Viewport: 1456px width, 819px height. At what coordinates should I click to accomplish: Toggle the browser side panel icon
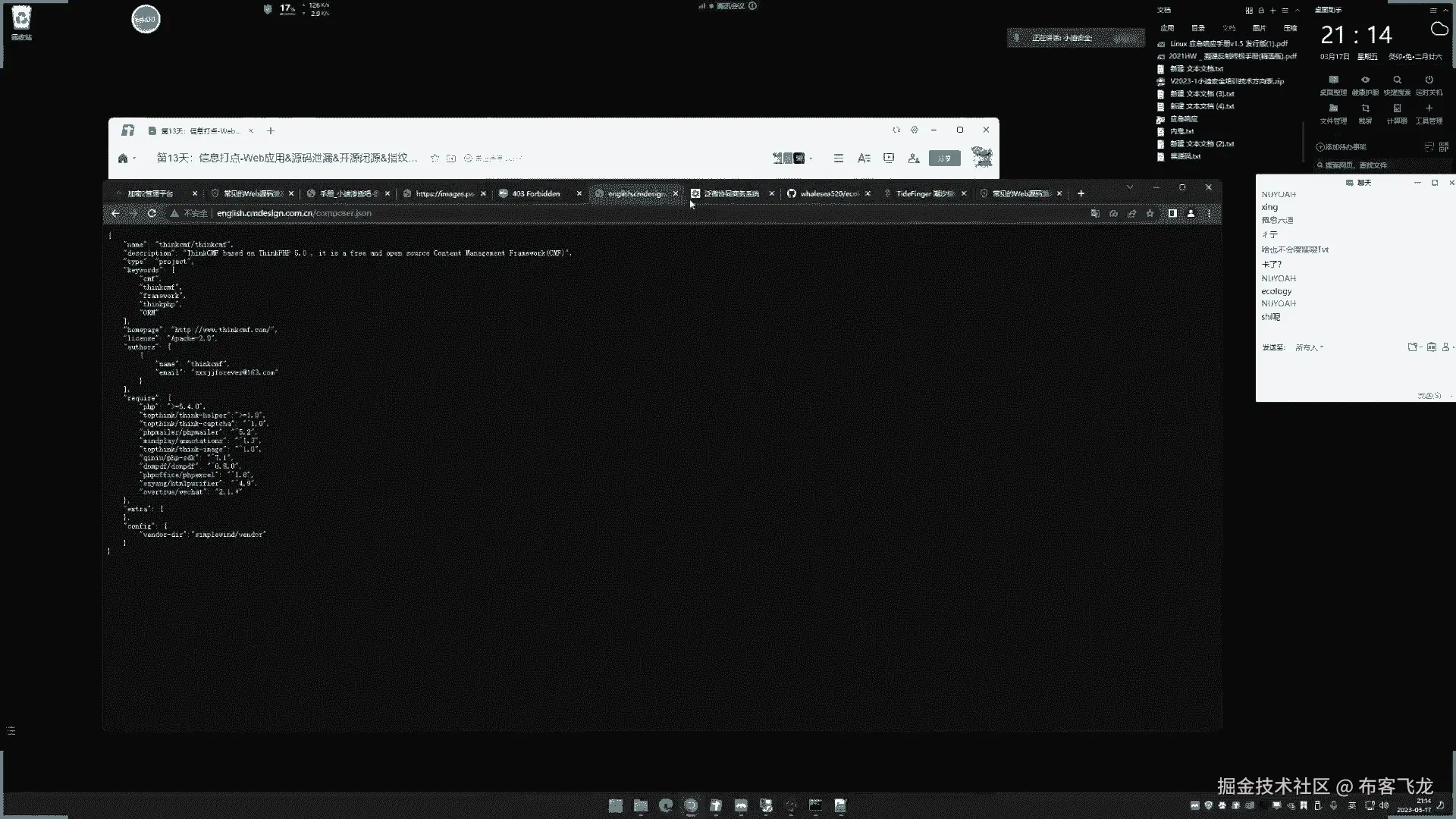[1172, 214]
